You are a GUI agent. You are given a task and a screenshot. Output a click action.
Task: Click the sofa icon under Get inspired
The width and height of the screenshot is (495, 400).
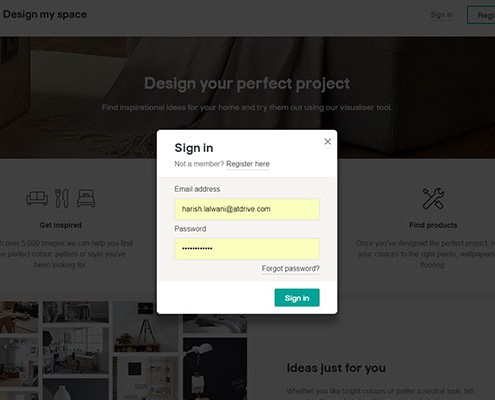click(37, 198)
